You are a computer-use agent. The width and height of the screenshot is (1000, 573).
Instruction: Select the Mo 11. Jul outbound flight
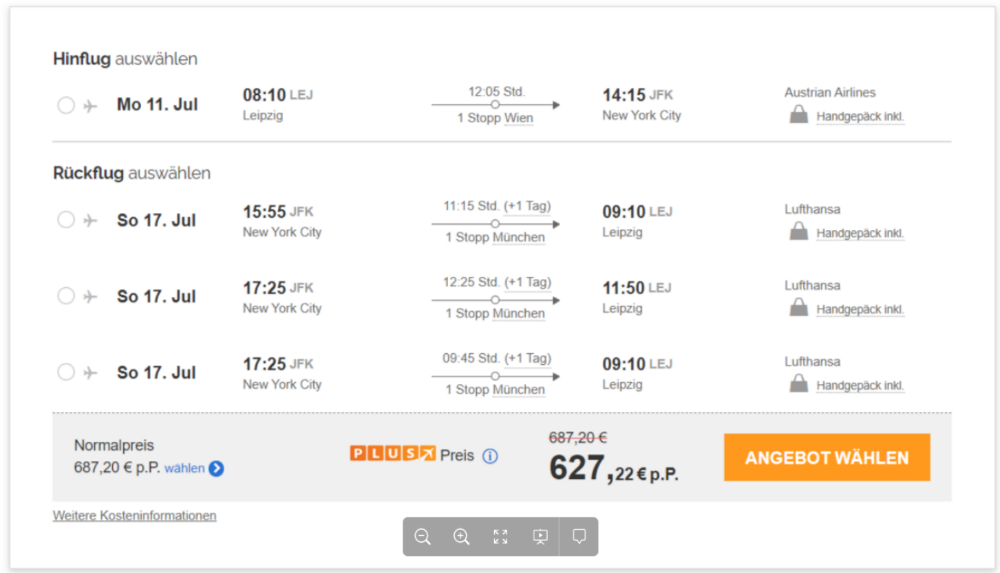click(x=66, y=105)
